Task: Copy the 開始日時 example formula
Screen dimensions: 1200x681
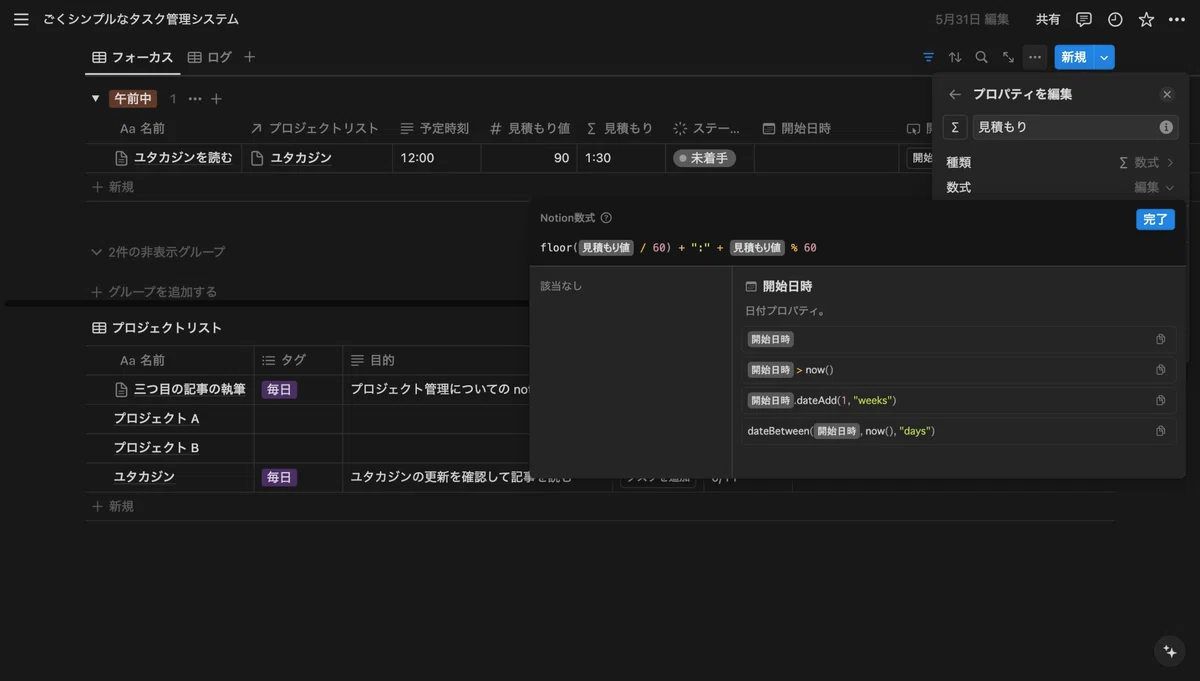Action: (1161, 339)
